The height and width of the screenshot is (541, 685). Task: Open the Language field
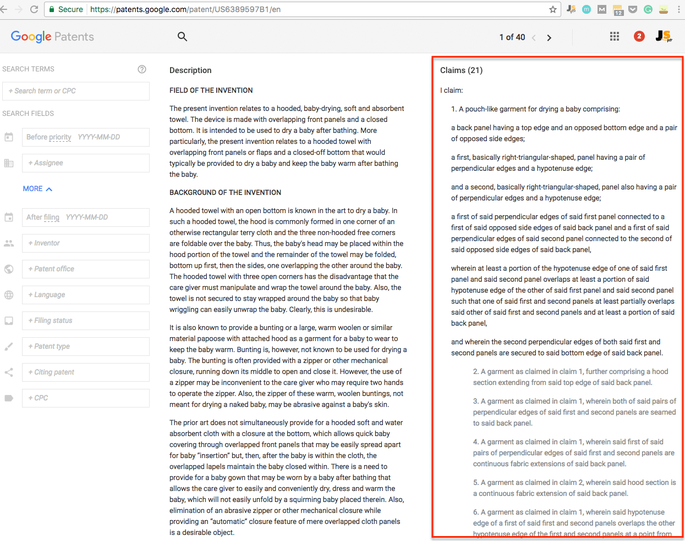coord(86,295)
